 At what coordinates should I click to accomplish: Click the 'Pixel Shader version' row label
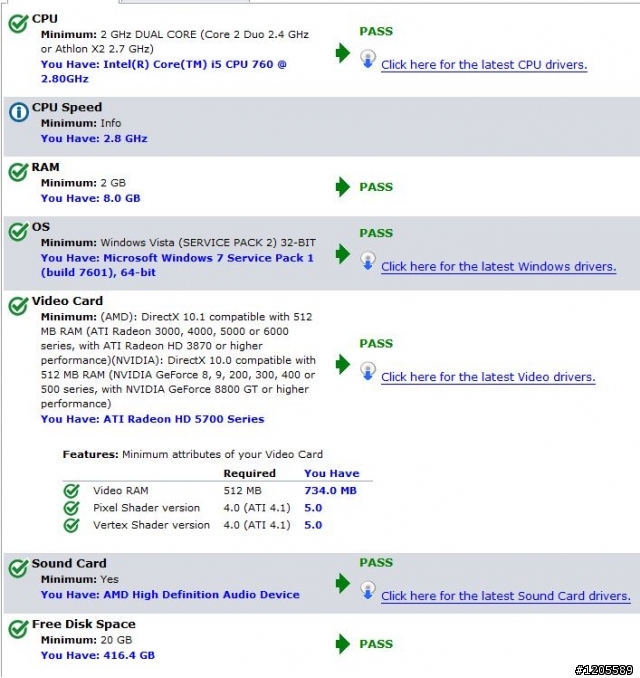(147, 508)
